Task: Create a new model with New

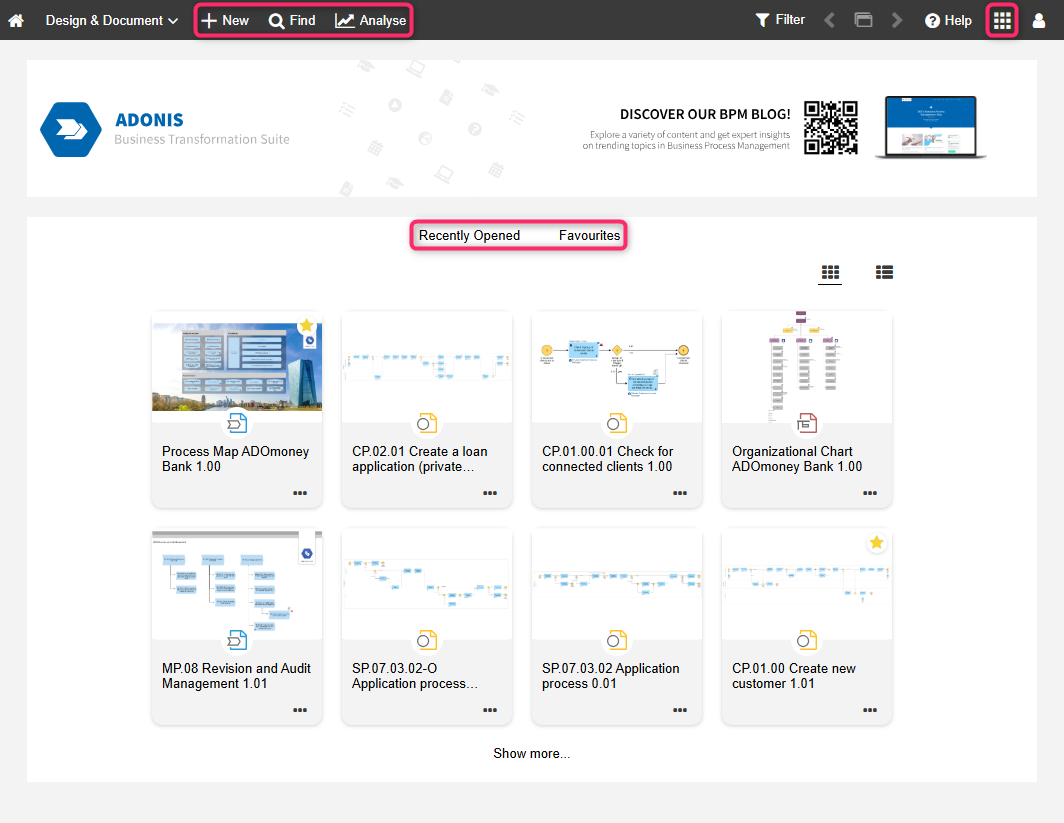Action: [224, 20]
